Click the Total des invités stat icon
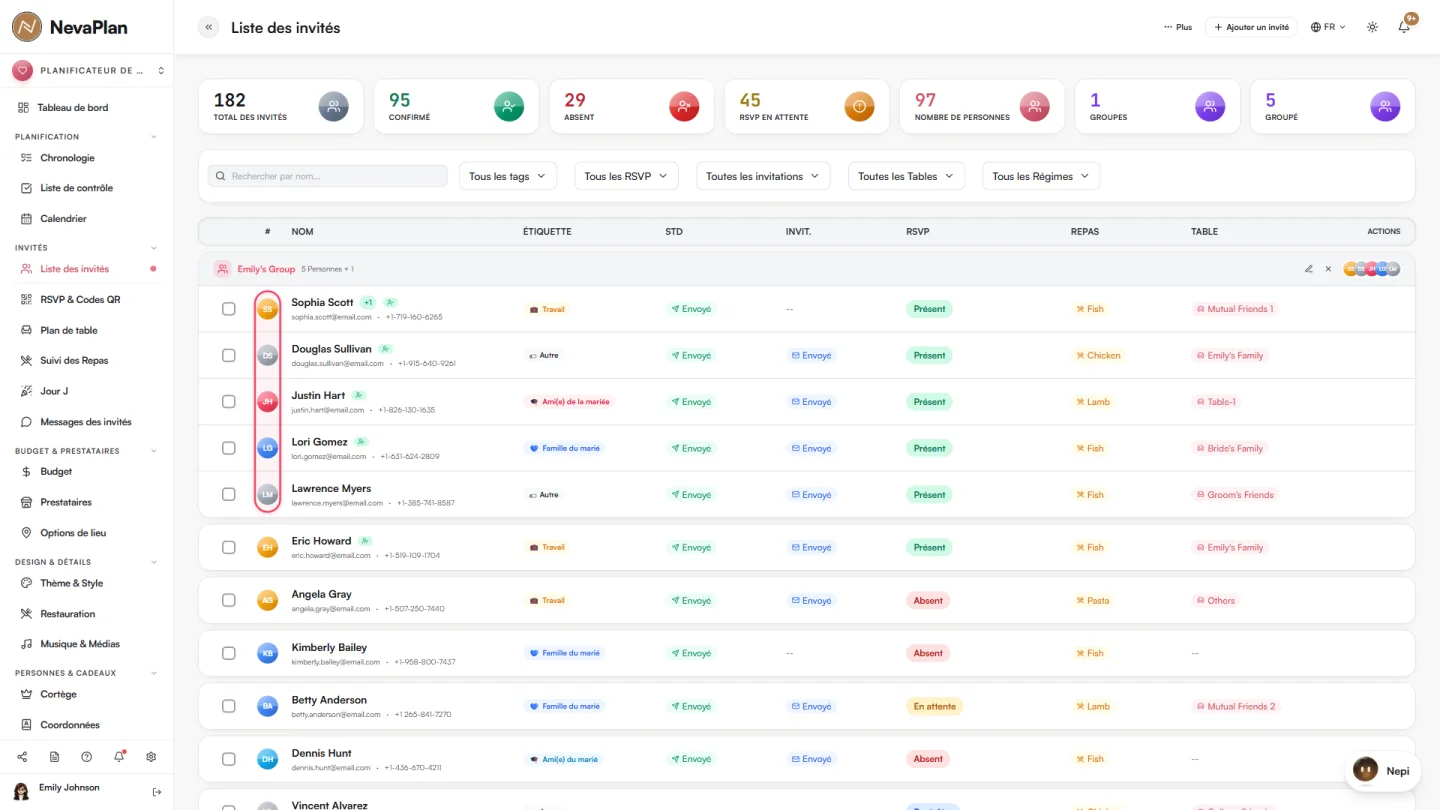 (x=333, y=106)
